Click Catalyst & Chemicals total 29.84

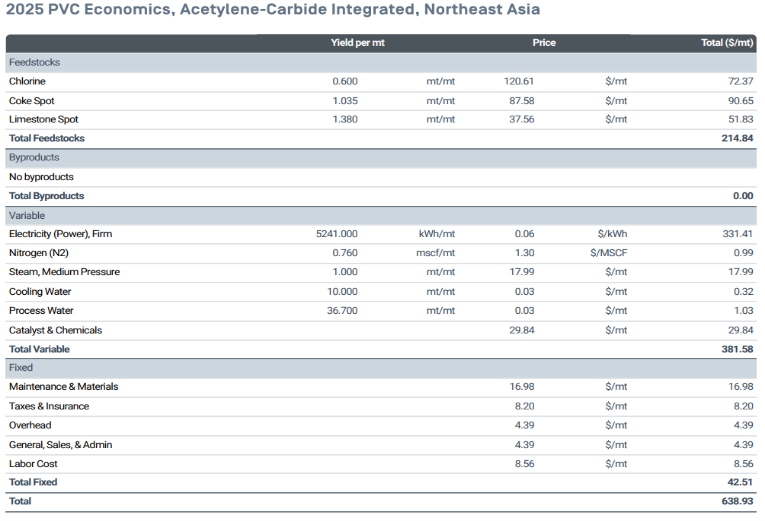click(741, 330)
